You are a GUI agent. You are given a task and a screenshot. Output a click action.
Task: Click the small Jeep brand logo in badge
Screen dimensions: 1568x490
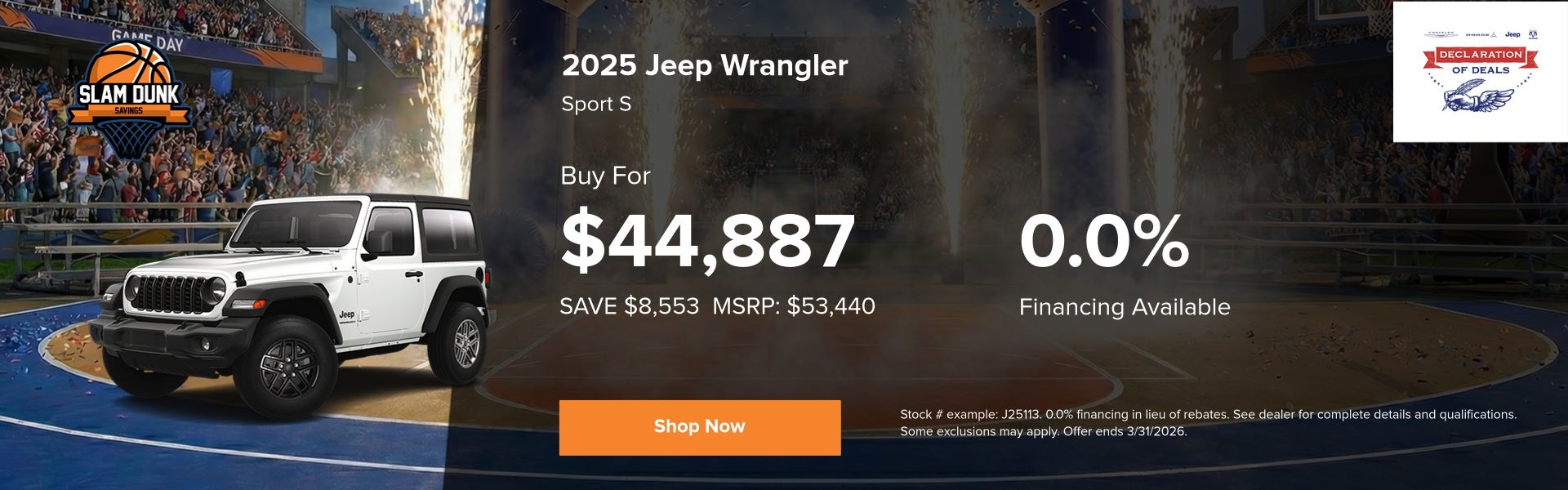(x=1512, y=34)
